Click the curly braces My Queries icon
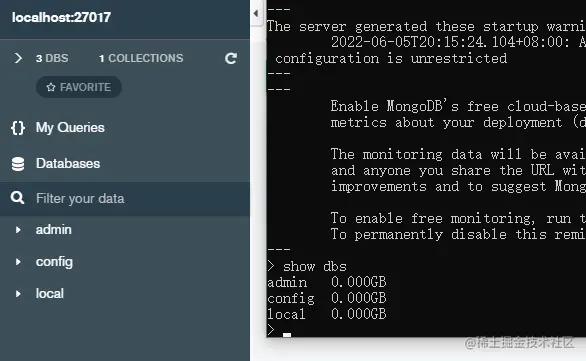 coord(18,128)
